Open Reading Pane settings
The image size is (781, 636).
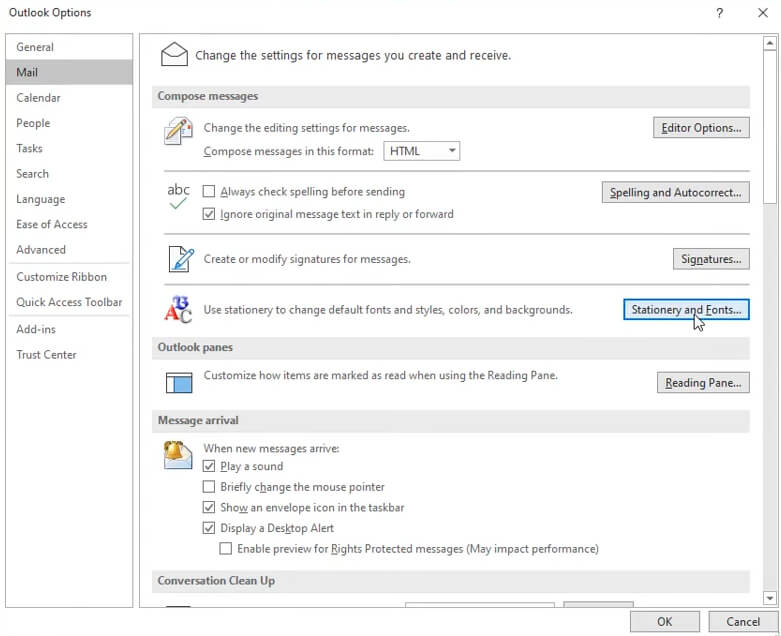point(703,382)
